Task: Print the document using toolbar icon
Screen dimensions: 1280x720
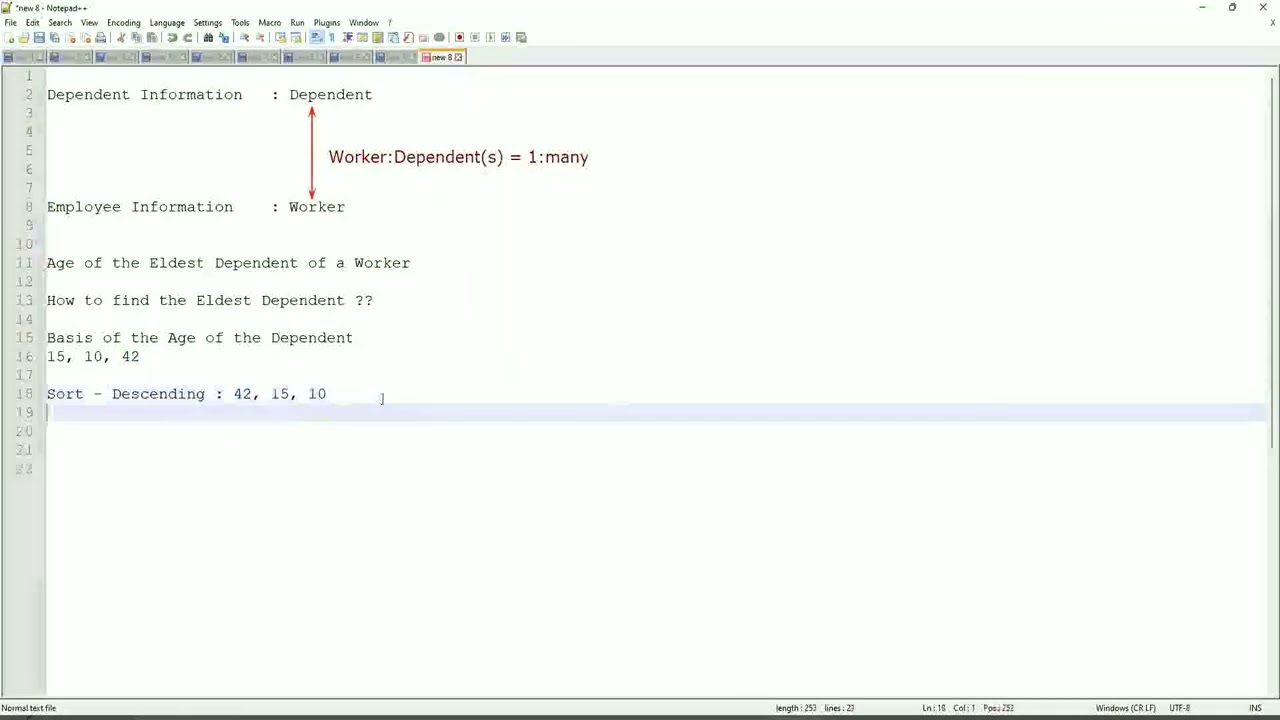Action: [x=100, y=38]
